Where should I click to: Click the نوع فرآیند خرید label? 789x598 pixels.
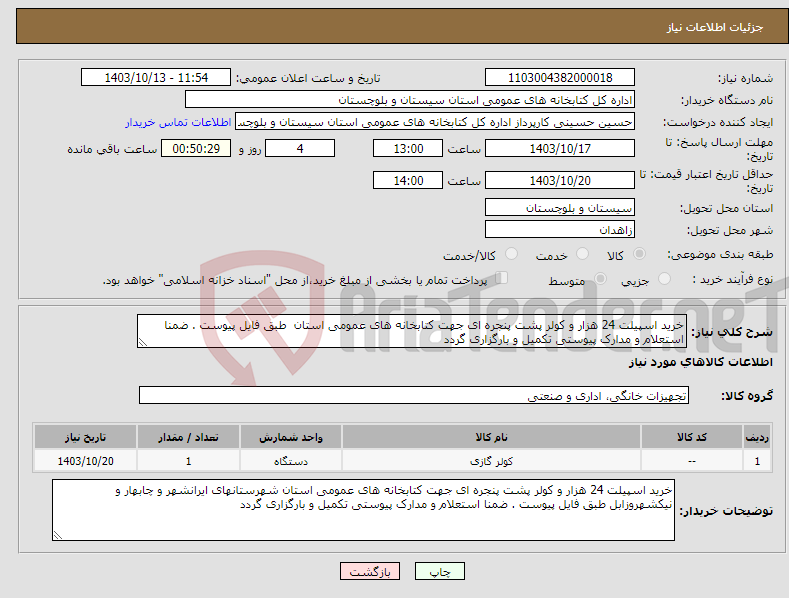pyautogui.click(x=733, y=279)
